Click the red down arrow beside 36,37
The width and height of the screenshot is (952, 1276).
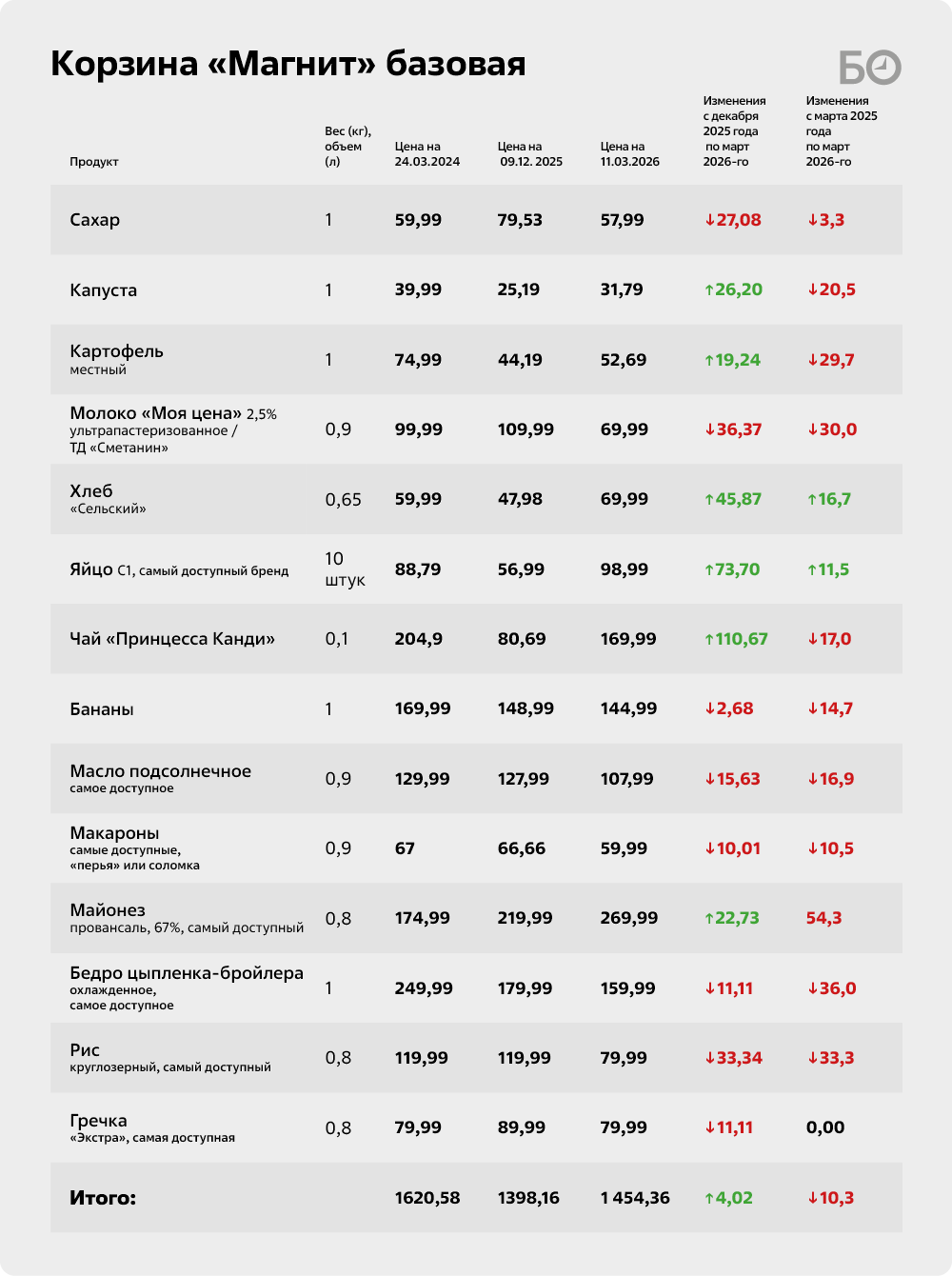[x=709, y=430]
